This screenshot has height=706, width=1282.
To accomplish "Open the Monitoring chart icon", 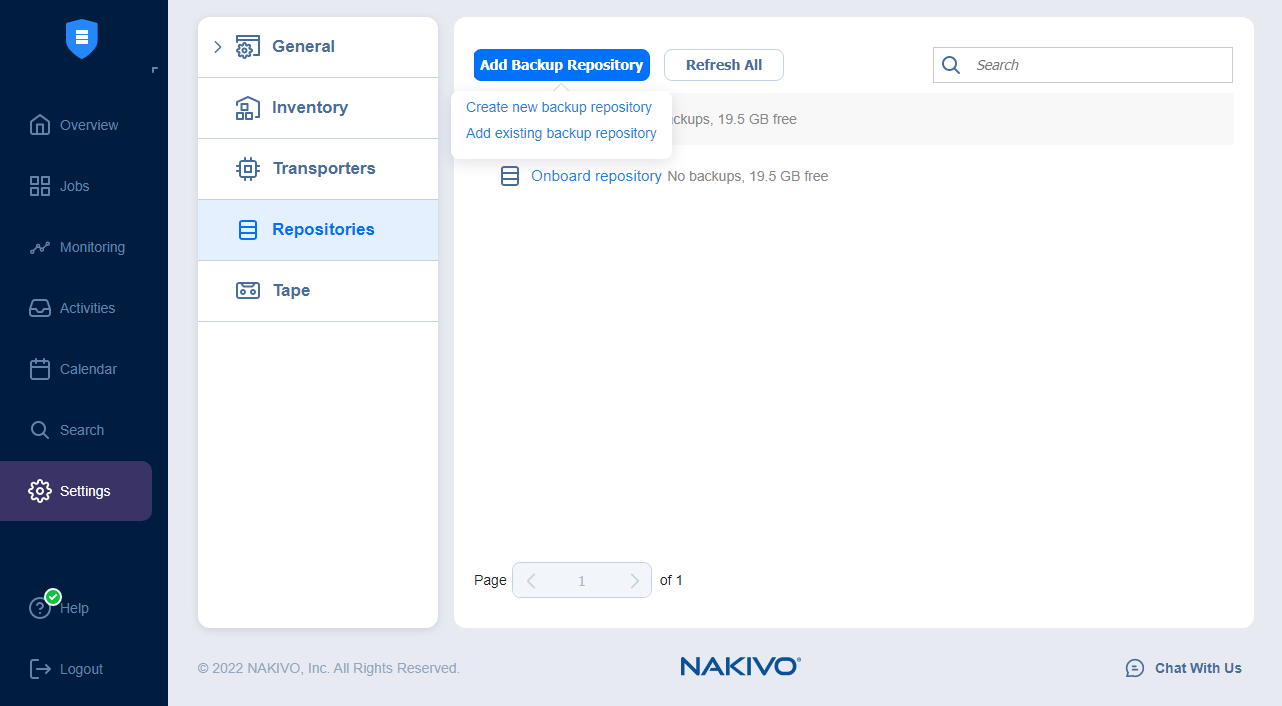I will tap(40, 246).
